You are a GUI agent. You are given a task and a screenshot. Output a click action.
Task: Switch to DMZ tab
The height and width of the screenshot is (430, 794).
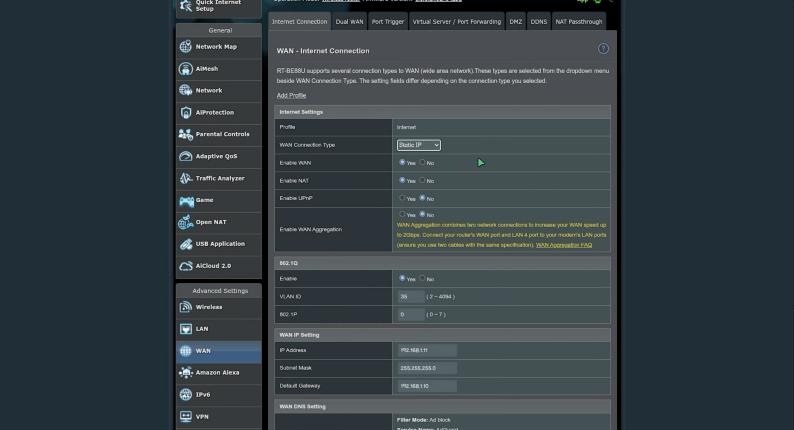point(515,22)
